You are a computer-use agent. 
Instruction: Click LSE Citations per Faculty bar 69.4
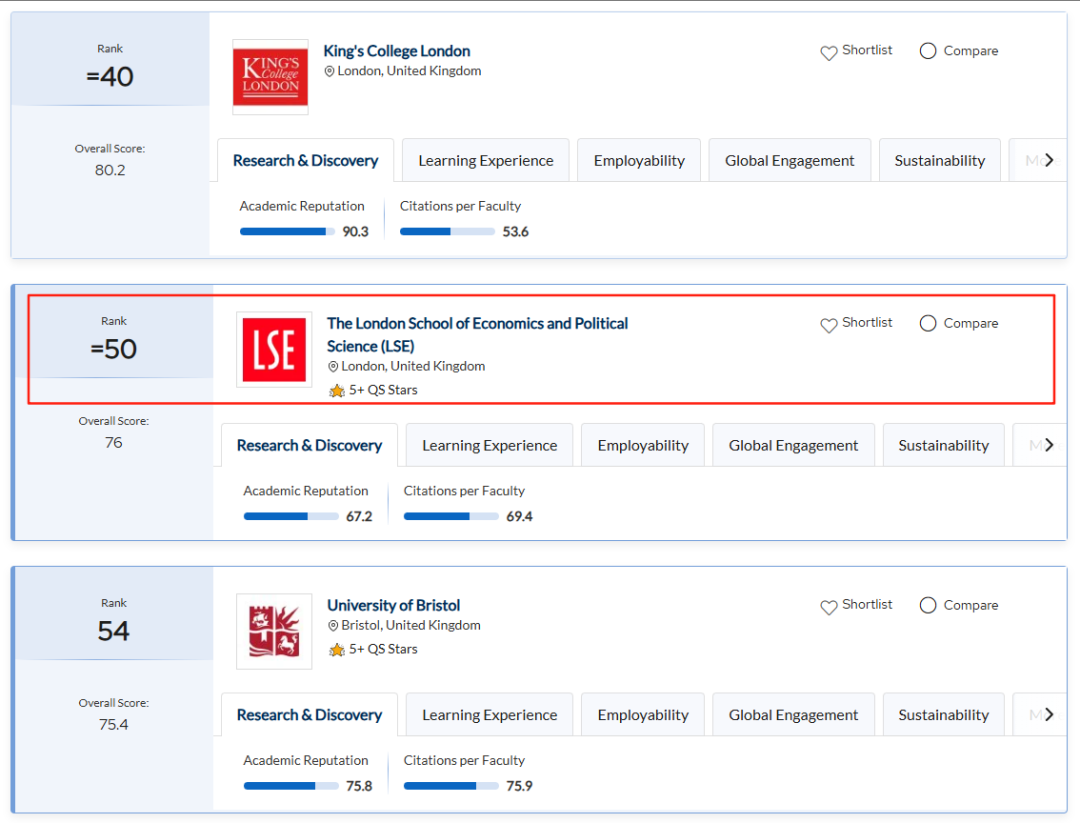[451, 517]
